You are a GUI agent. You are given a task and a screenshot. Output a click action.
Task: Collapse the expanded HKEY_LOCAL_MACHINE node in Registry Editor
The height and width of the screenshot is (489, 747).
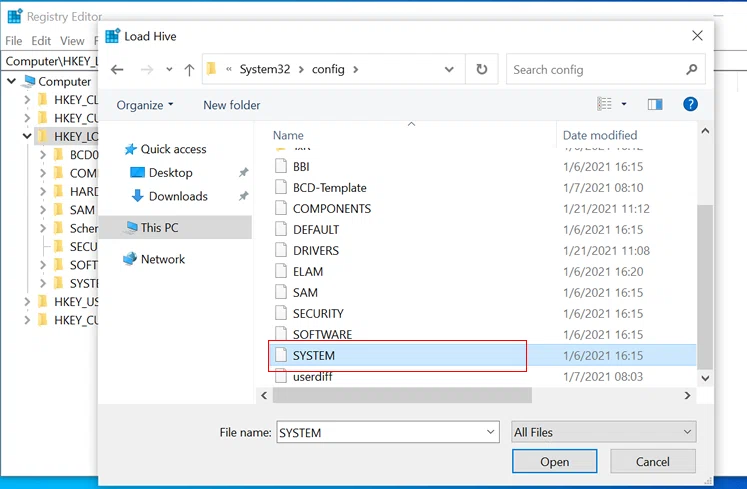coord(27,136)
